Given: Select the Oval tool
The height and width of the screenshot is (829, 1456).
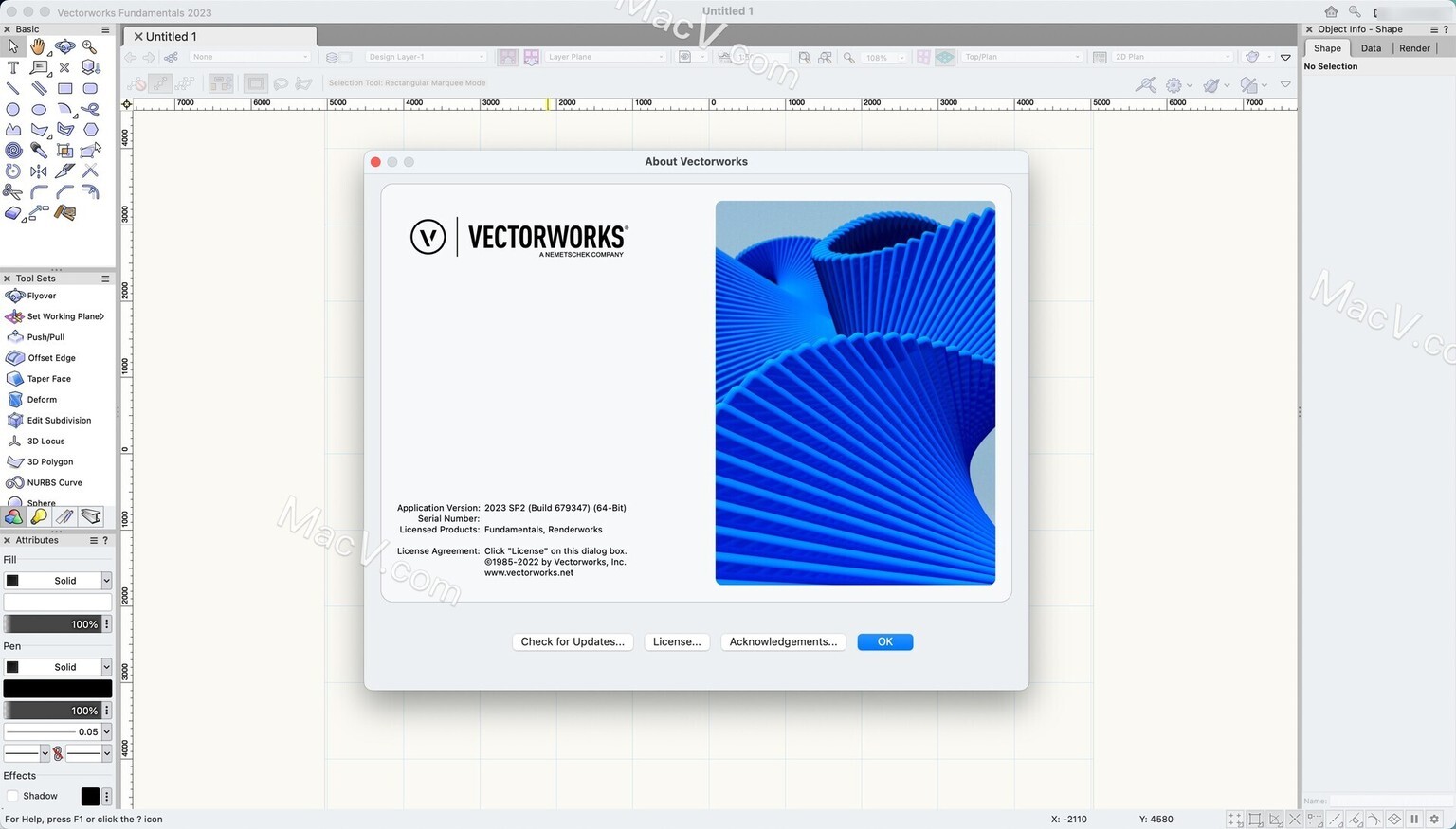Looking at the screenshot, I should (x=39, y=109).
